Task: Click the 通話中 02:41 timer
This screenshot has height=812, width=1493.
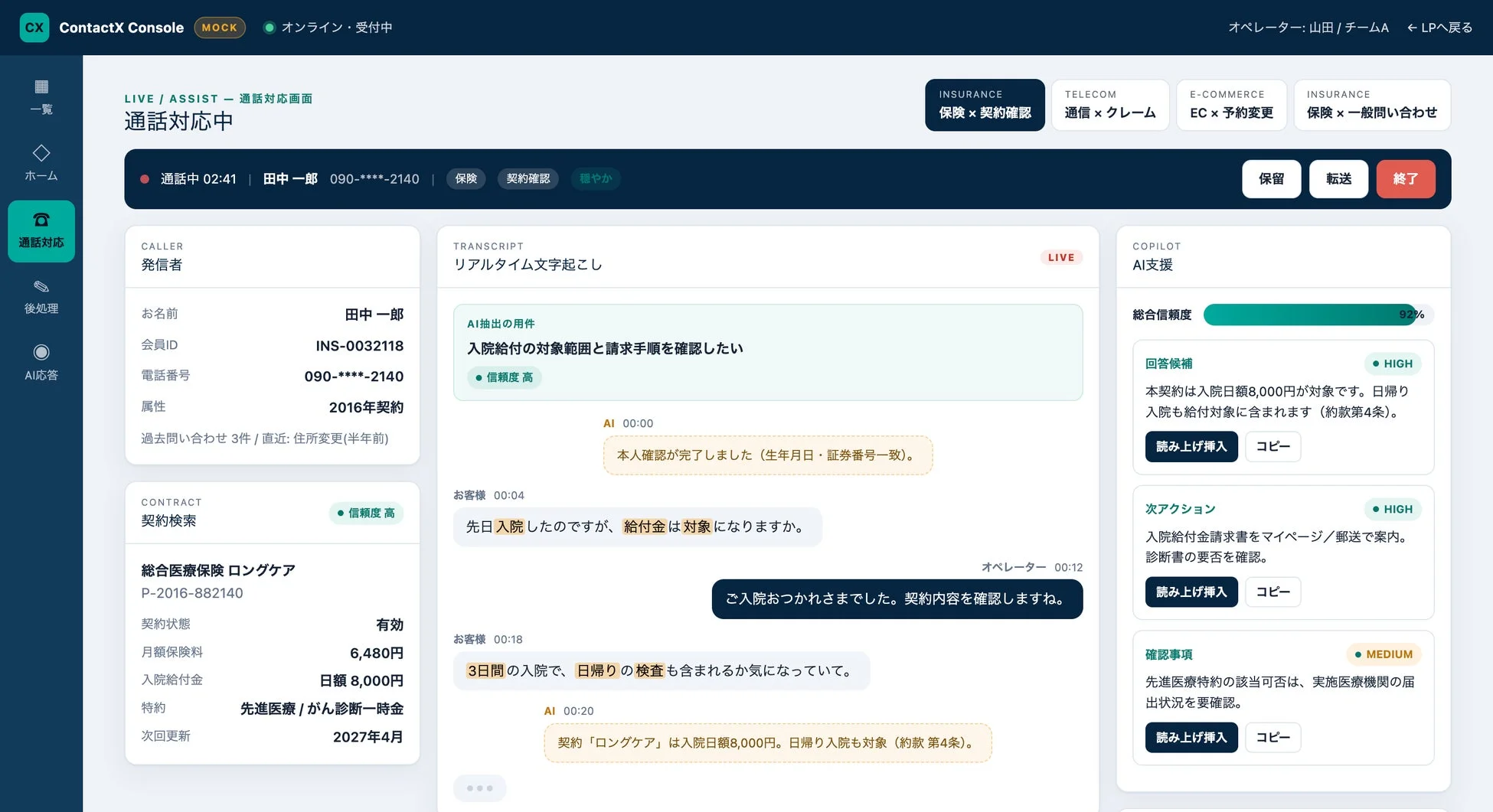Action: click(x=198, y=179)
